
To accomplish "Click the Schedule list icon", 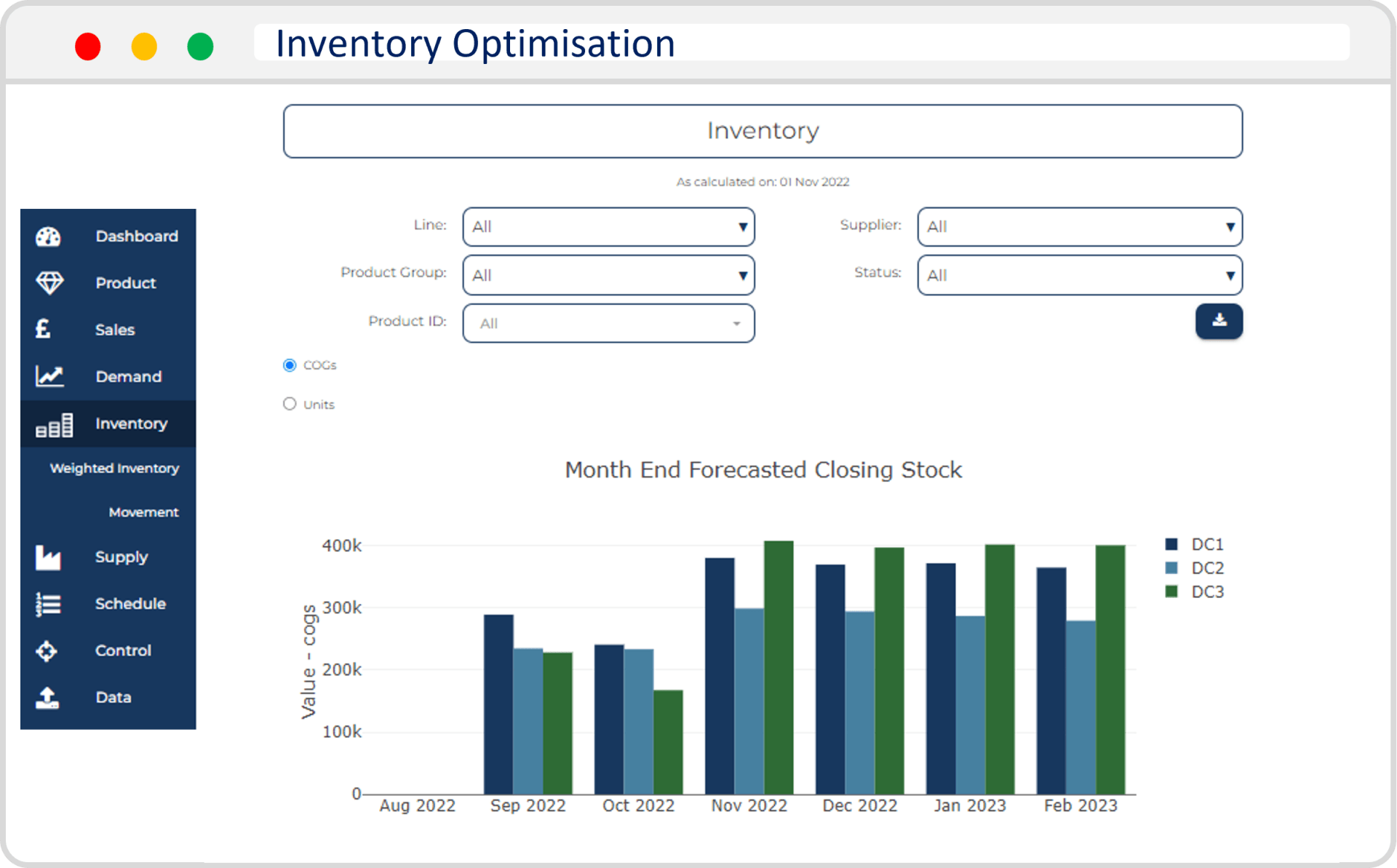I will pos(48,604).
